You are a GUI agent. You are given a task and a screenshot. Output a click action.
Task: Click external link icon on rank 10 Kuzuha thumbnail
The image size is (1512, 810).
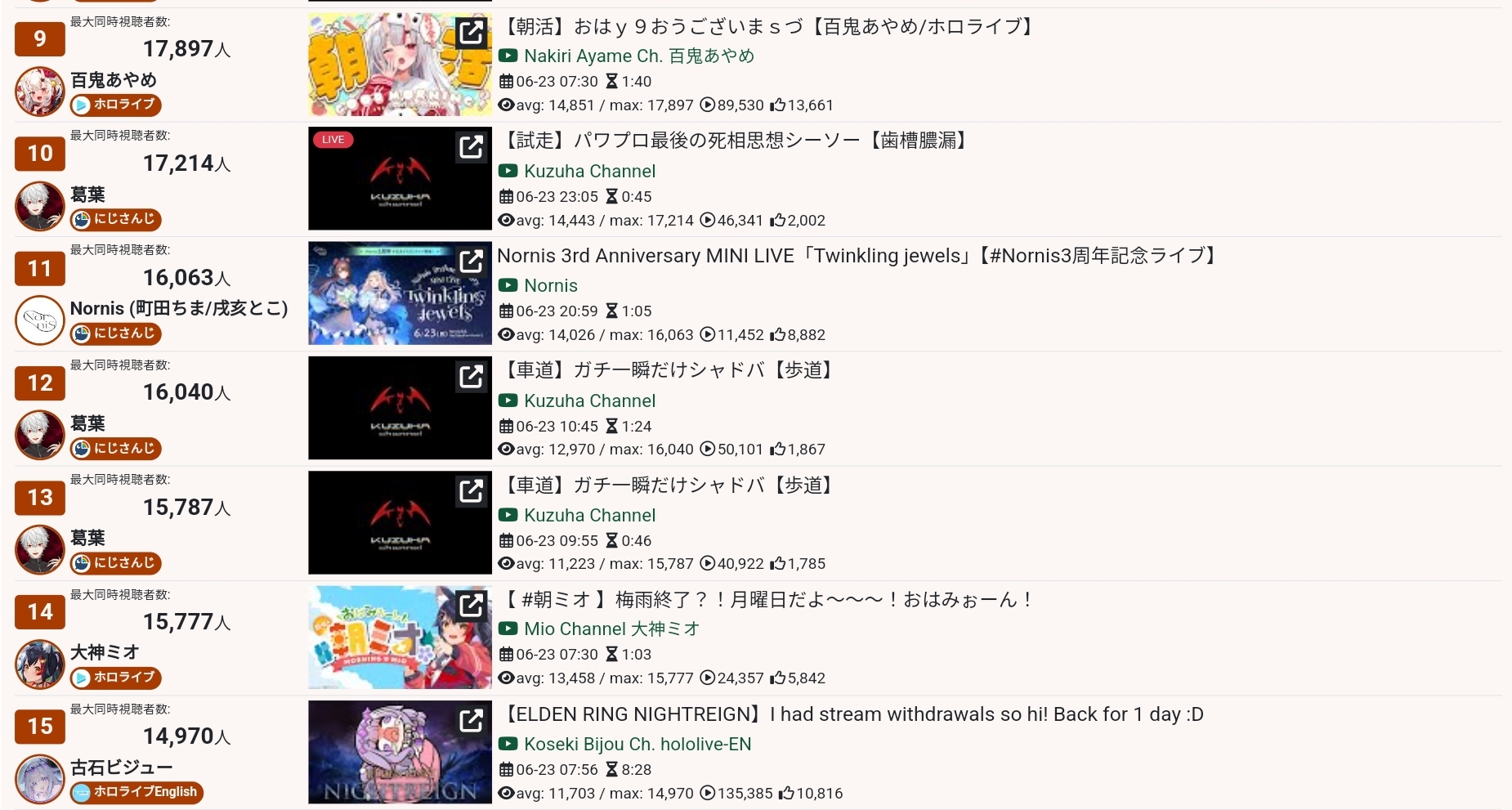(x=472, y=147)
